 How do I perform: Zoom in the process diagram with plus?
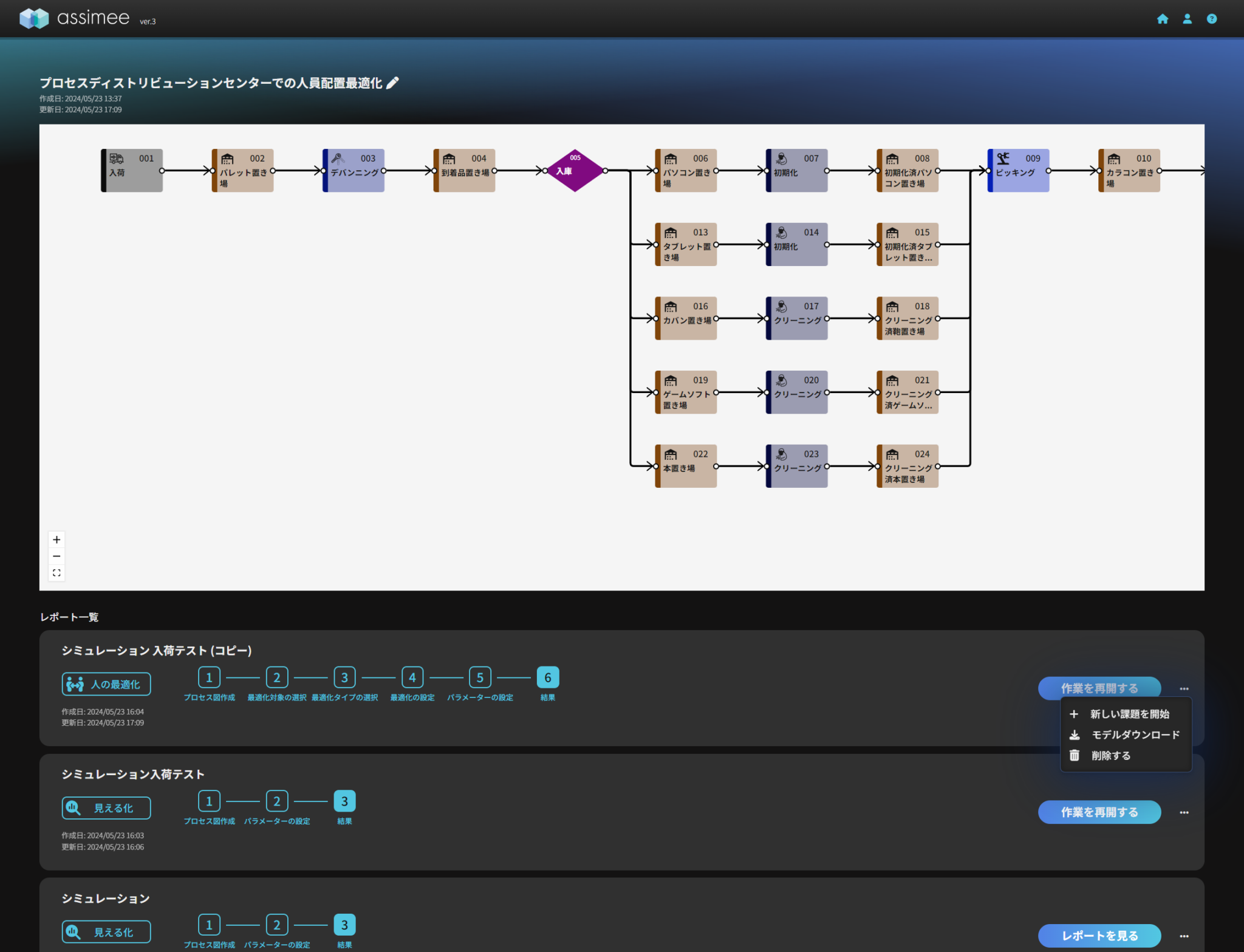pos(56,539)
